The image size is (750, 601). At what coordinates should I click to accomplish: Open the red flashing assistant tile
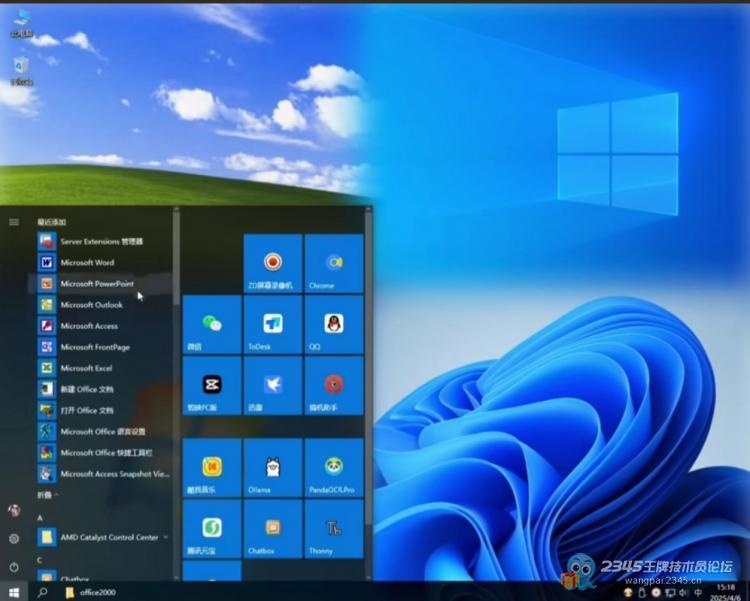coord(334,385)
